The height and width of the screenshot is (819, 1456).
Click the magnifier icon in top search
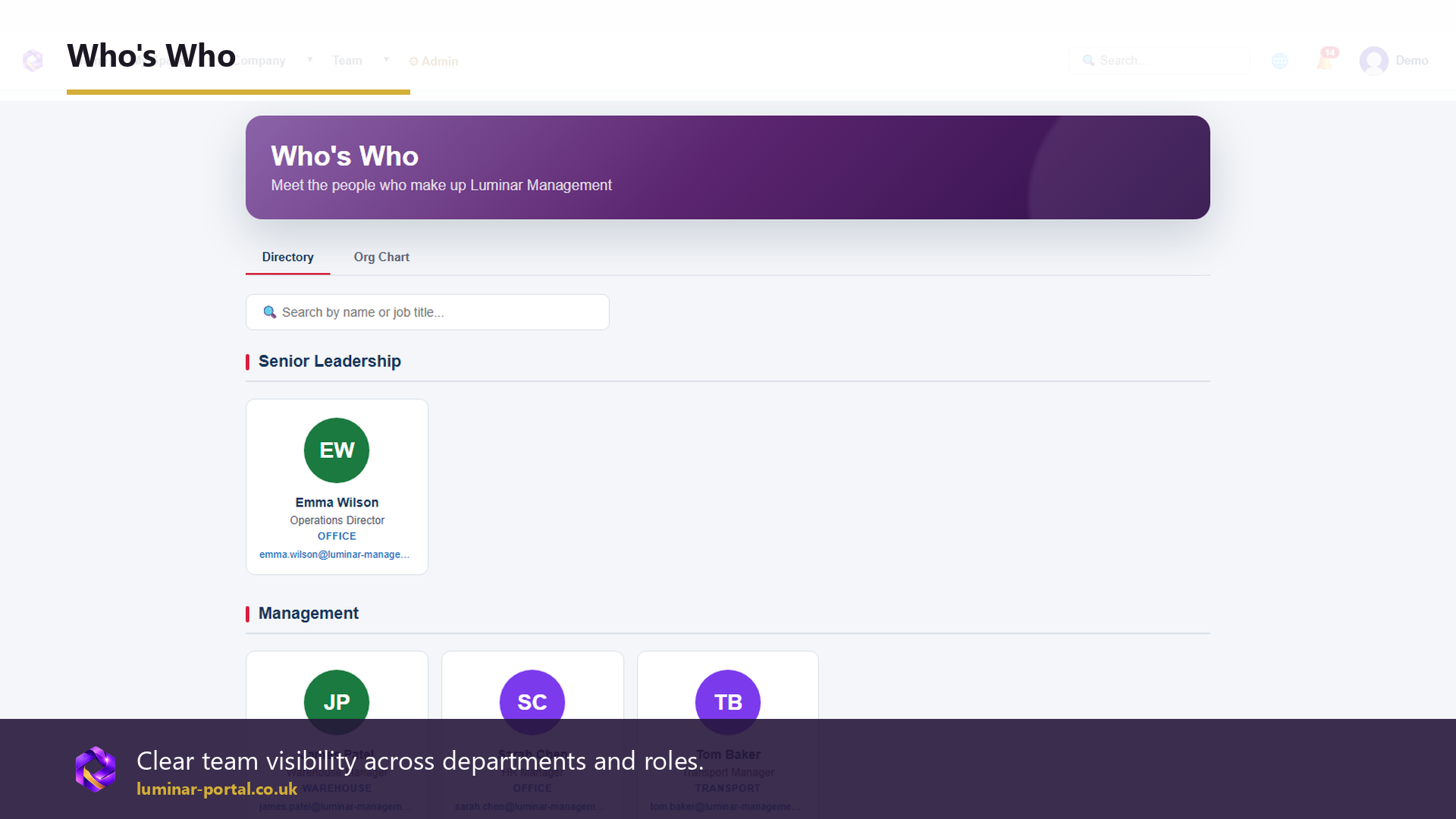1088,61
